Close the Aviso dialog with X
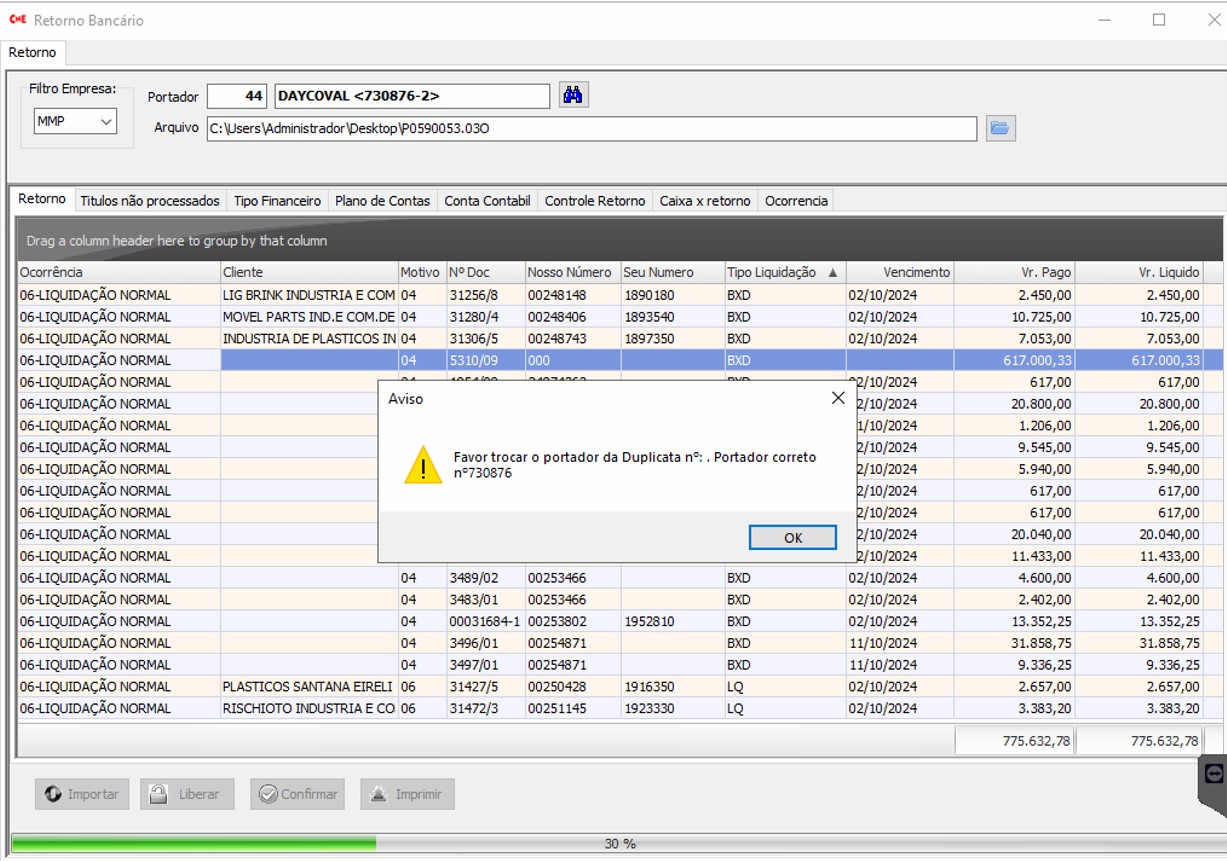The width and height of the screenshot is (1227, 861). click(x=838, y=398)
